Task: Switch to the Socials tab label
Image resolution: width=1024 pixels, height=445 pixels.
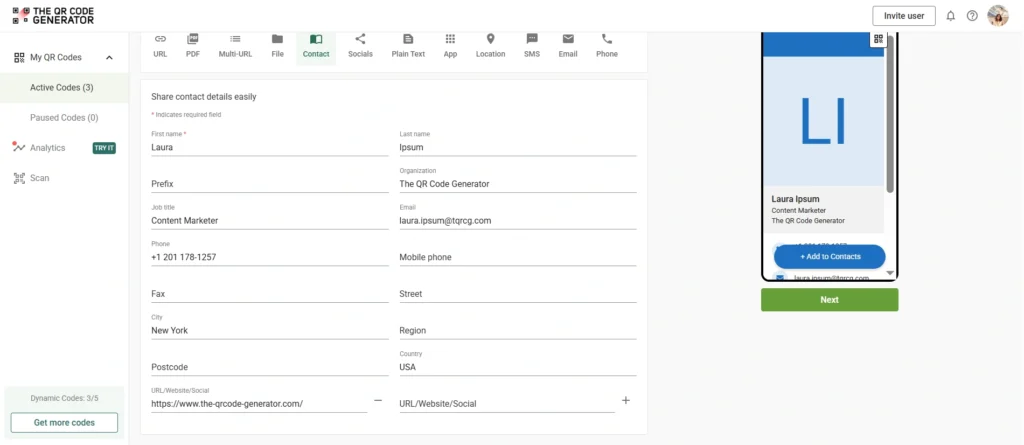Action: pos(360,54)
